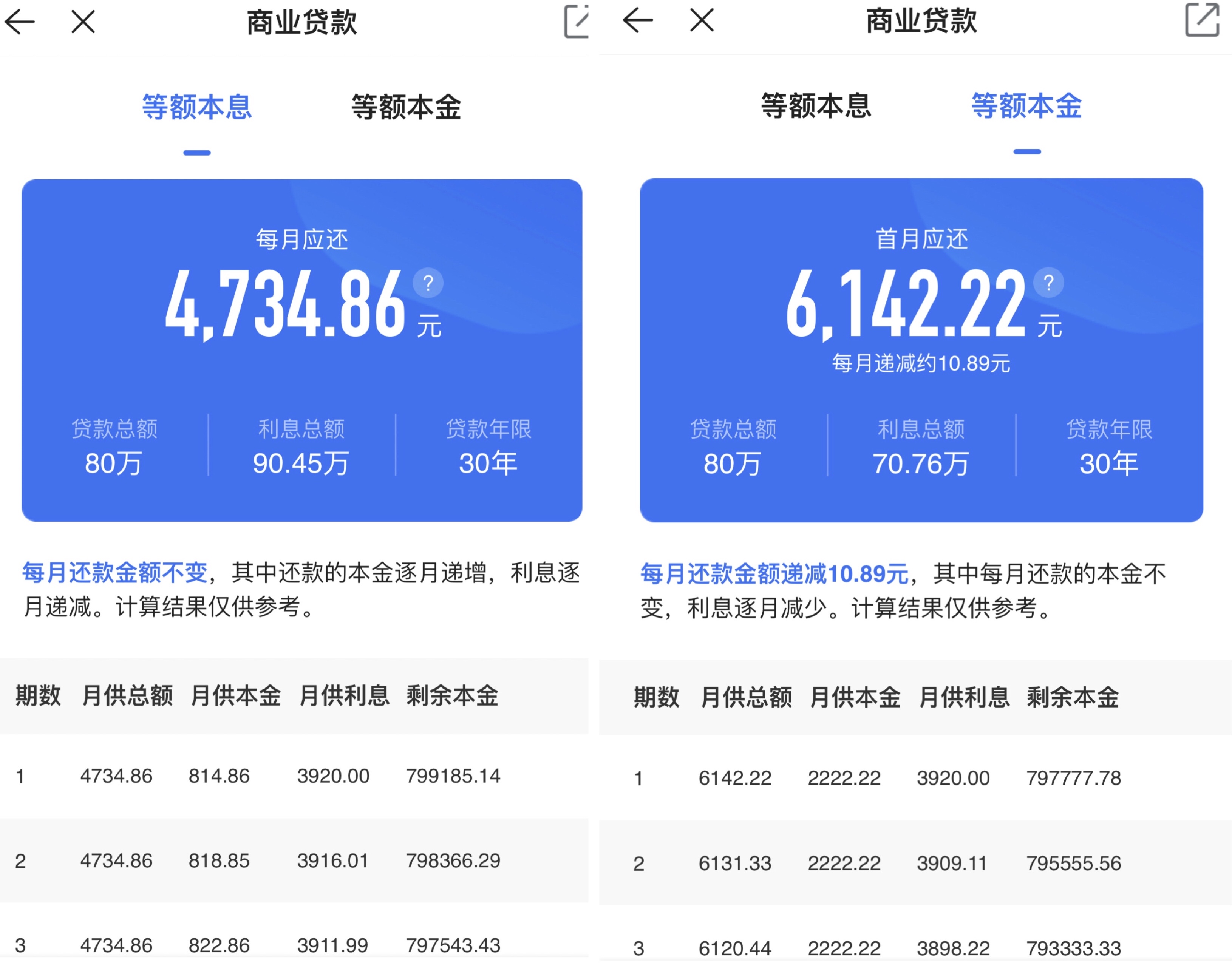1232x964 pixels.
Task: Tap the share icon in left screen
Action: [576, 22]
